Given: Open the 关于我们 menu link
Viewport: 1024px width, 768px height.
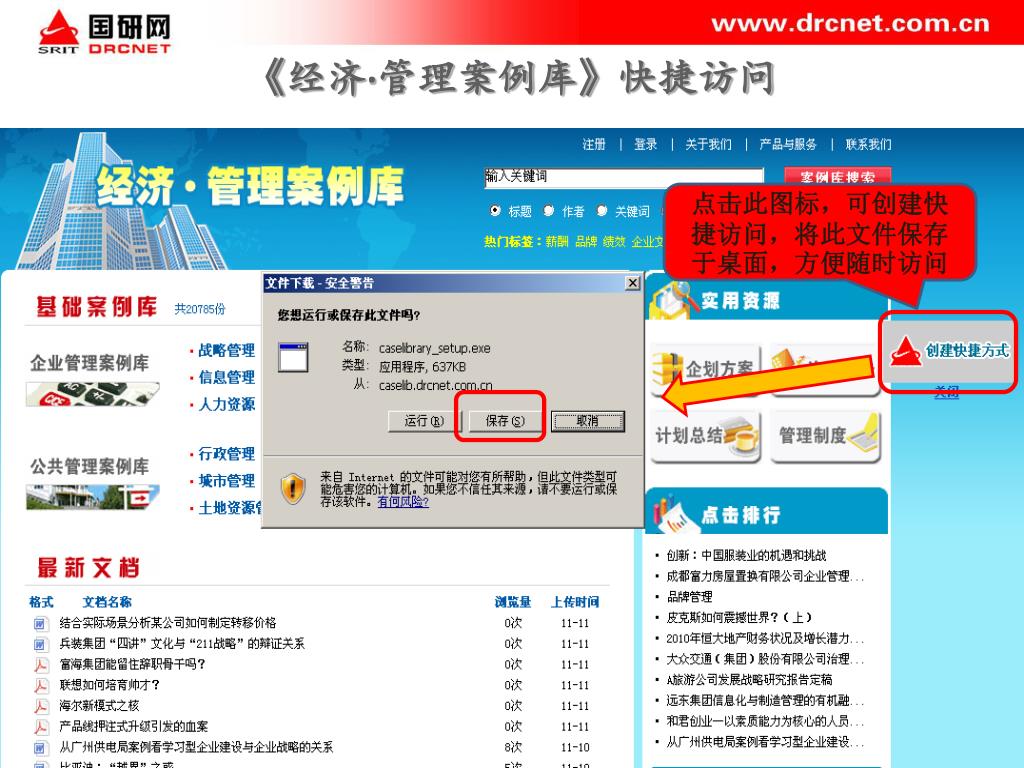Looking at the screenshot, I should pyautogui.click(x=709, y=144).
